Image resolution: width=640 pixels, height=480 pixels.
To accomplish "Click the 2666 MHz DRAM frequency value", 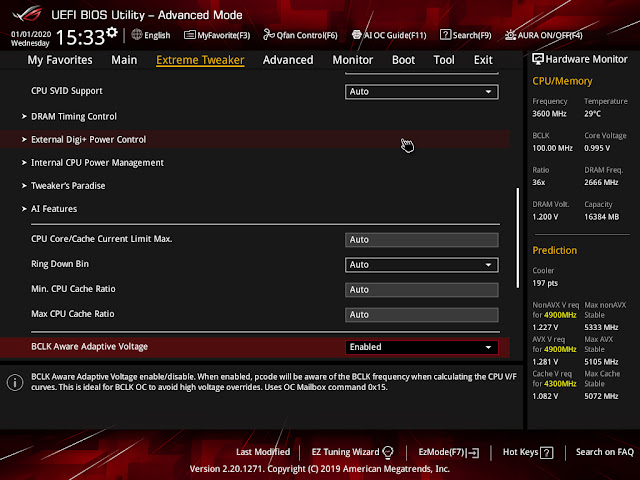I will (601, 182).
